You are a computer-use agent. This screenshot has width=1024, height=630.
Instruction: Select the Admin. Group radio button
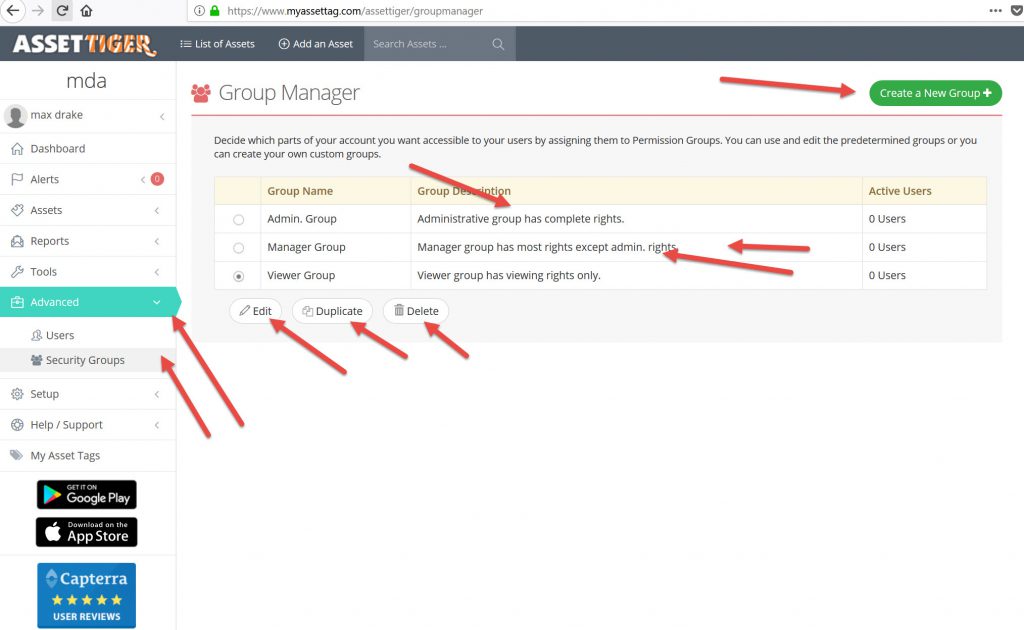(x=238, y=219)
